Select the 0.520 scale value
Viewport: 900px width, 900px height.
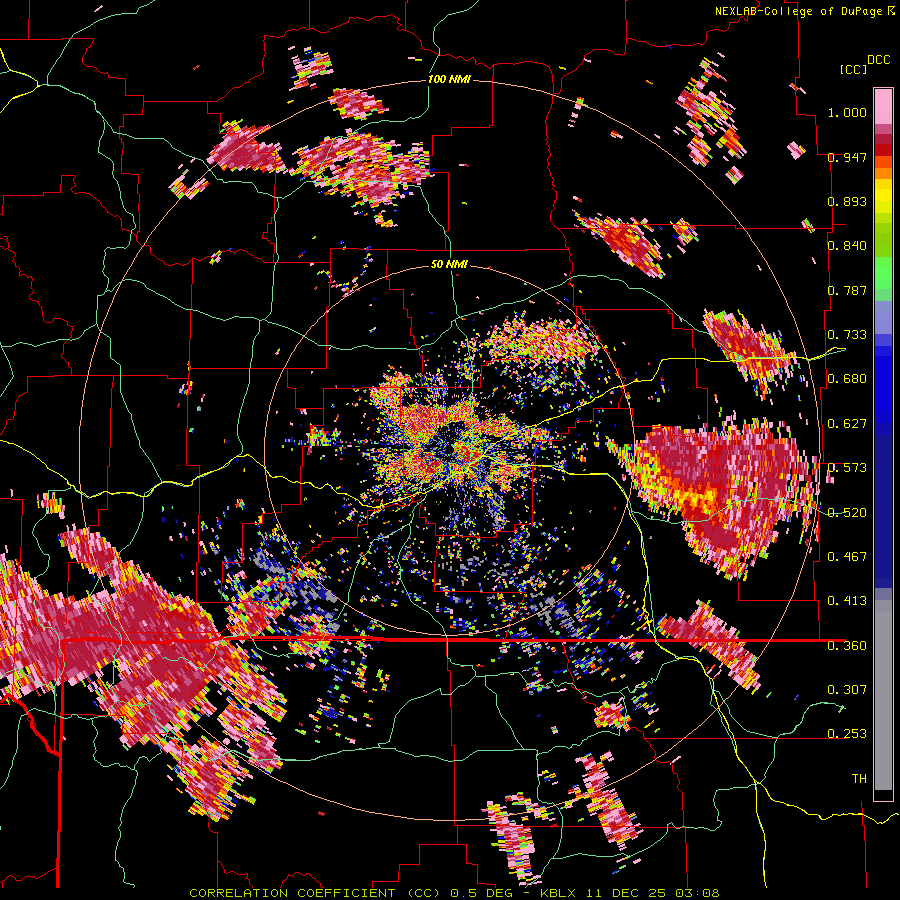(847, 513)
